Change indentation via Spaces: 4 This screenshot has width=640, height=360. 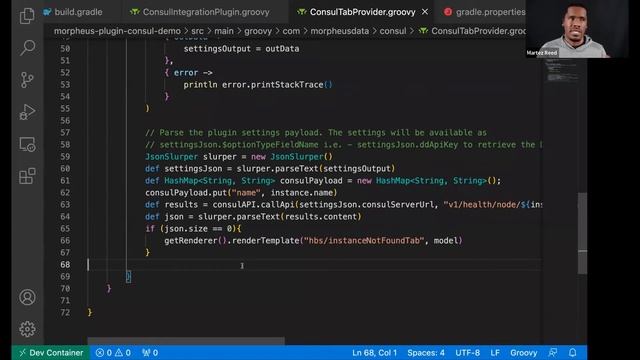[426, 353]
